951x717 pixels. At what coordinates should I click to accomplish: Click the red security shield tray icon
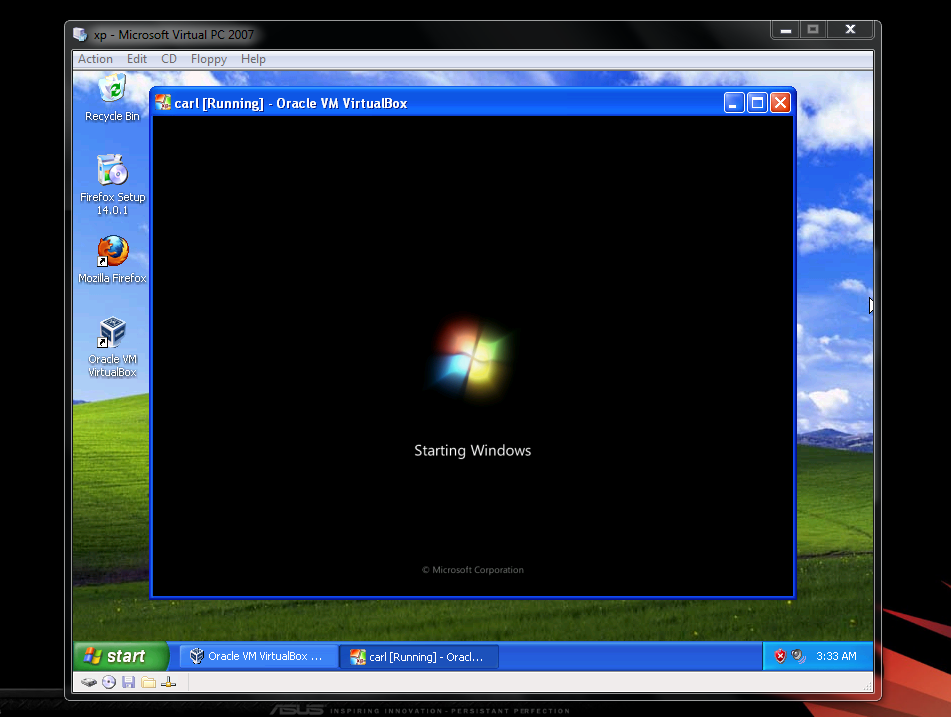pos(780,656)
